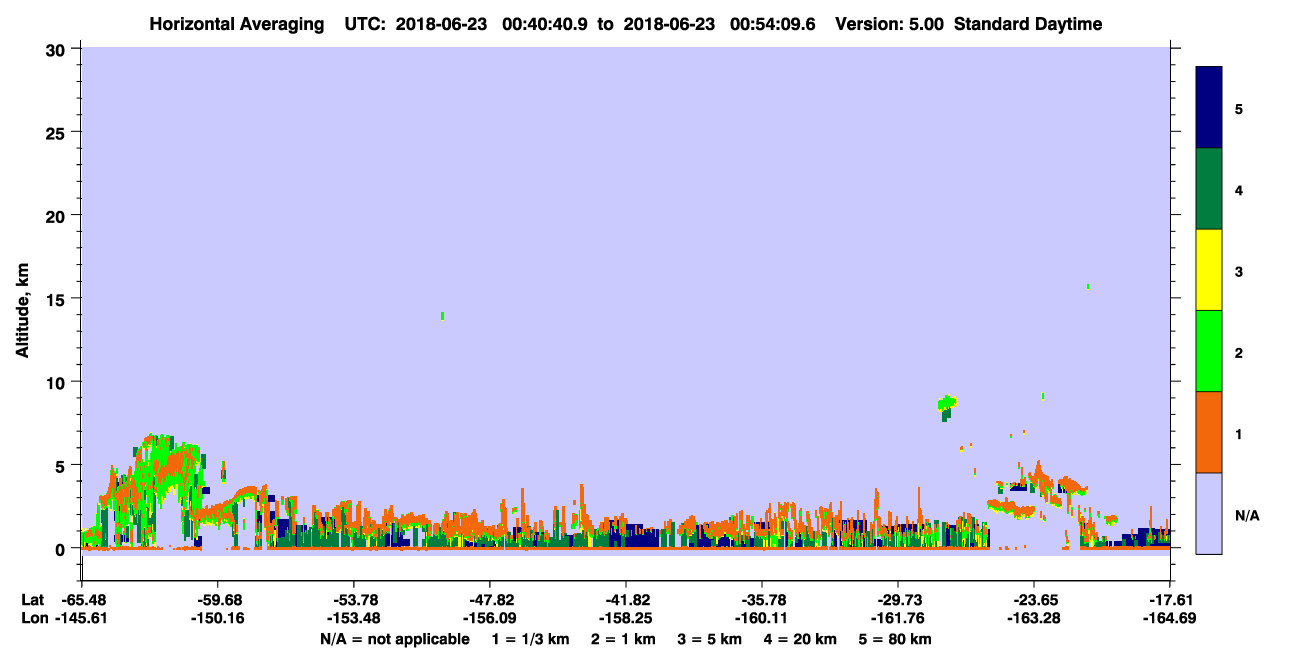The width and height of the screenshot is (1300, 667).
Task: Click the '1 = 1/3 km' legend note
Action: (x=531, y=639)
